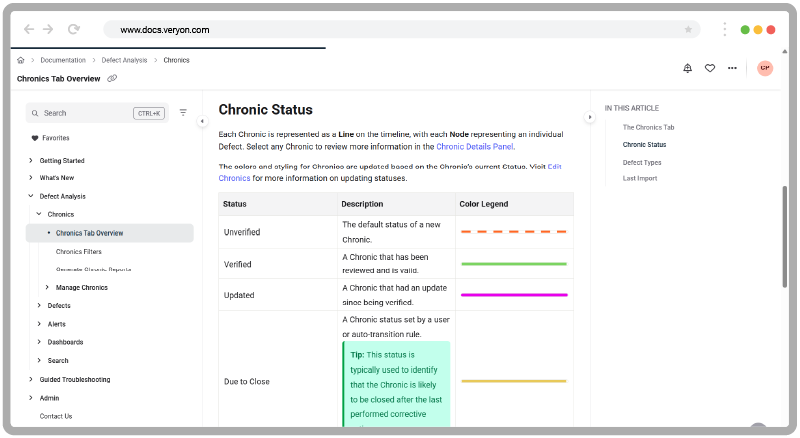The image size is (800, 438).
Task: Open the CP user avatar
Action: [x=765, y=68]
